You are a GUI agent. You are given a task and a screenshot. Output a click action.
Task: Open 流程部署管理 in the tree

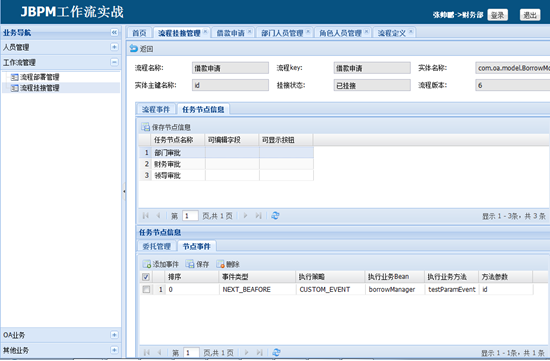point(39,77)
